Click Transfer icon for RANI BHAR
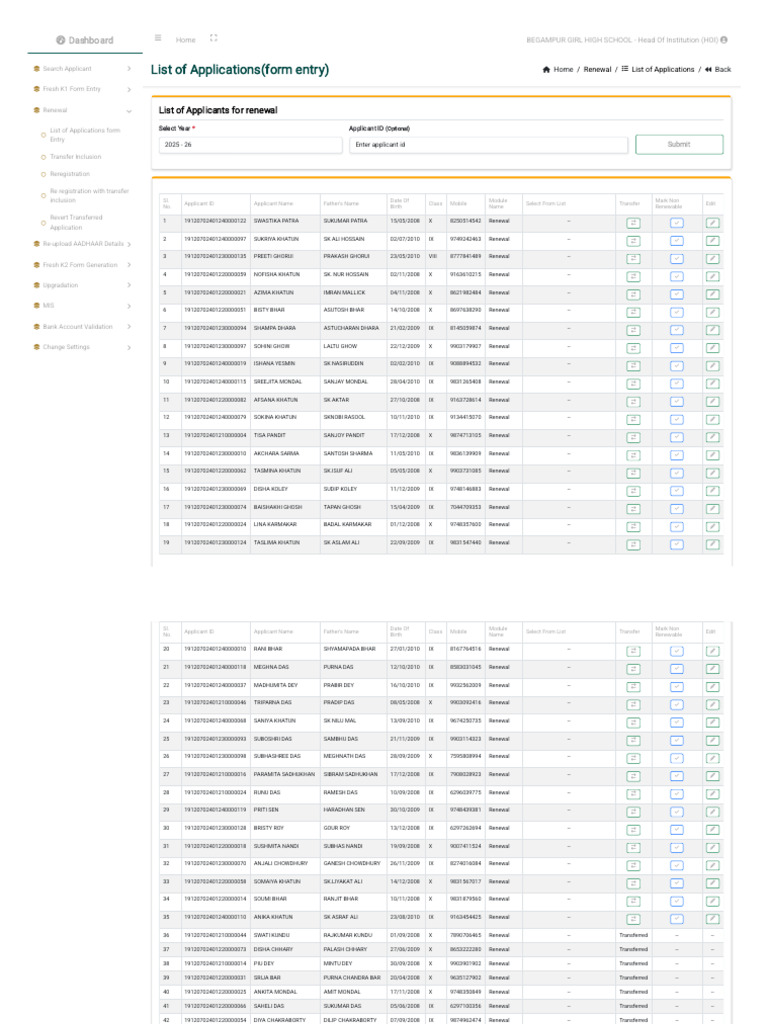The height and width of the screenshot is (1024, 768). tap(633, 651)
